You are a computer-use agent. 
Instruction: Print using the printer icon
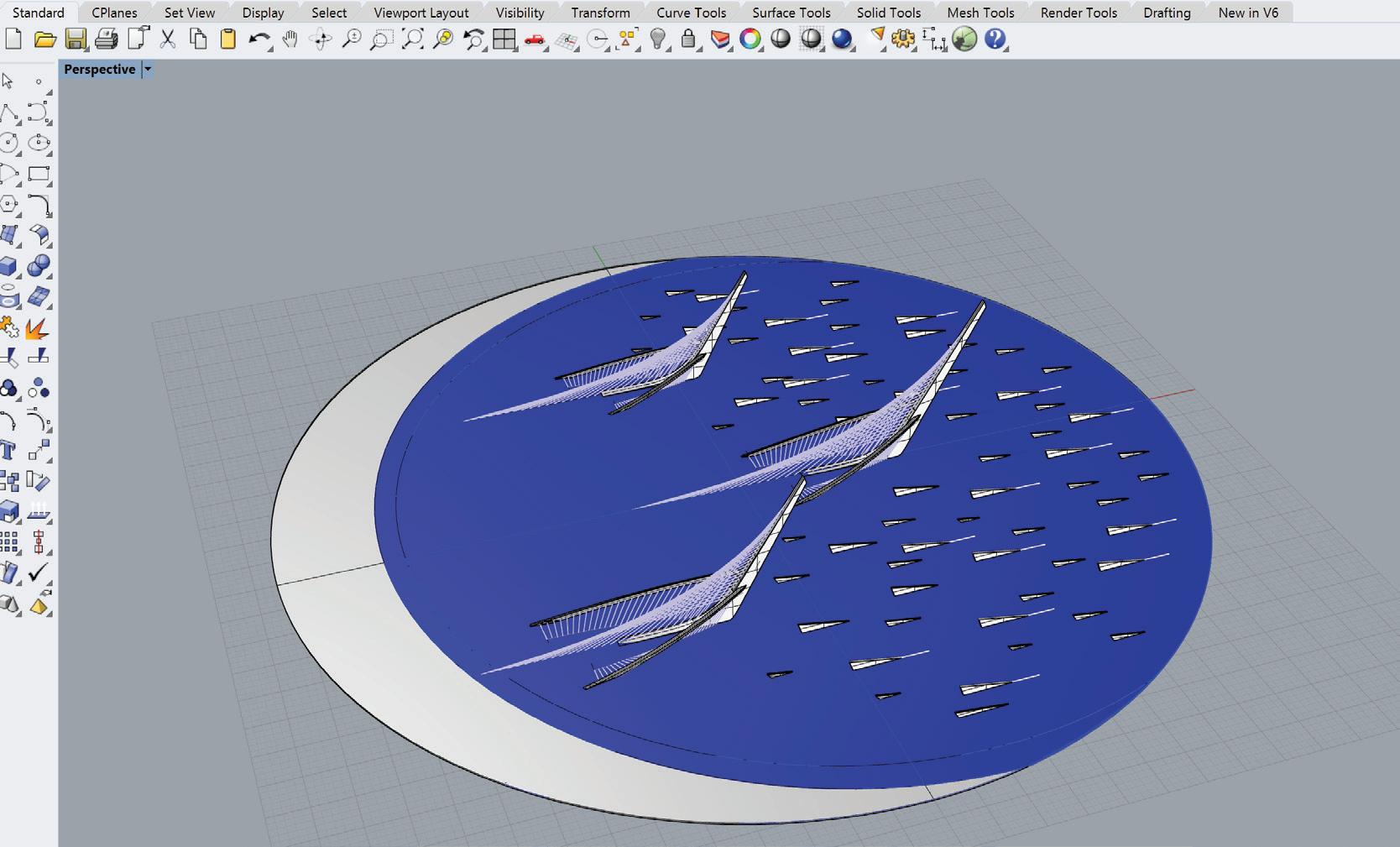(107, 39)
